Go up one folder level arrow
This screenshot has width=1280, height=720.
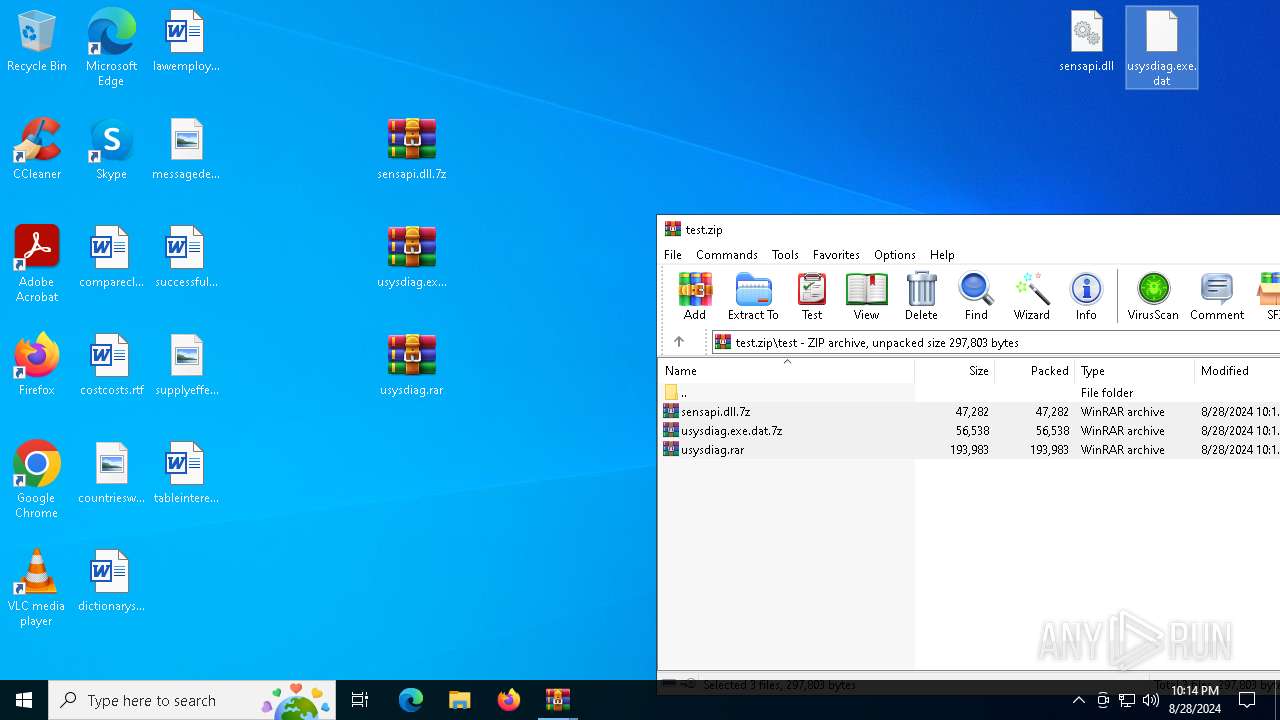click(x=679, y=342)
